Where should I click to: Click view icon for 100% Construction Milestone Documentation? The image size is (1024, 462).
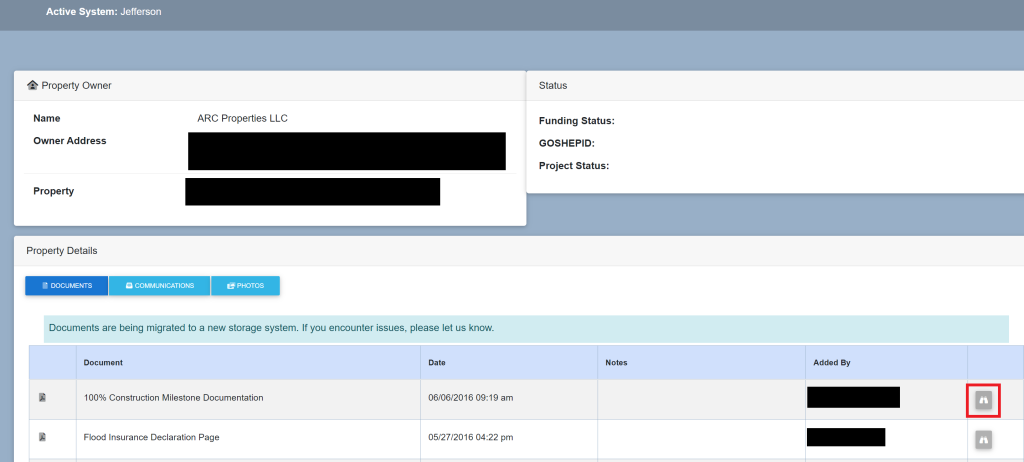point(983,400)
